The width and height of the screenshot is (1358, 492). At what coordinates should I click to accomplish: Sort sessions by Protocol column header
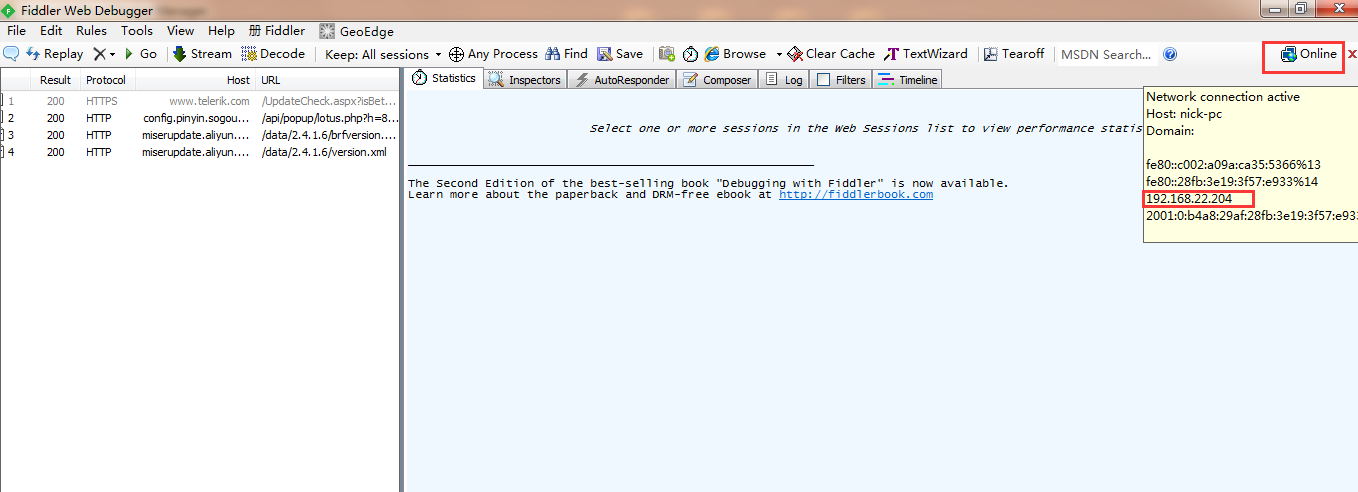106,80
